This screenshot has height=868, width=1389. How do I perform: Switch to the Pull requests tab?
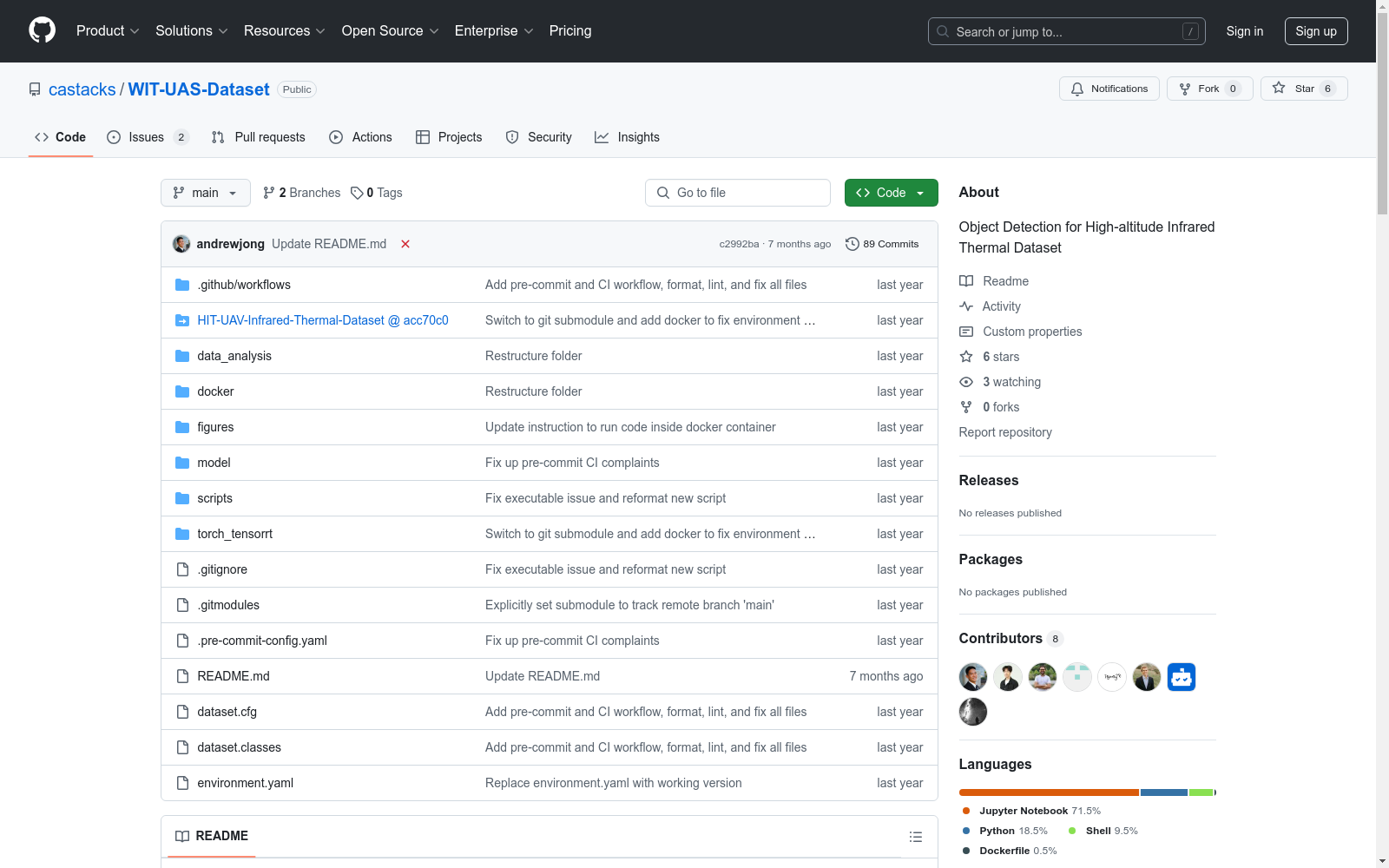pyautogui.click(x=259, y=137)
